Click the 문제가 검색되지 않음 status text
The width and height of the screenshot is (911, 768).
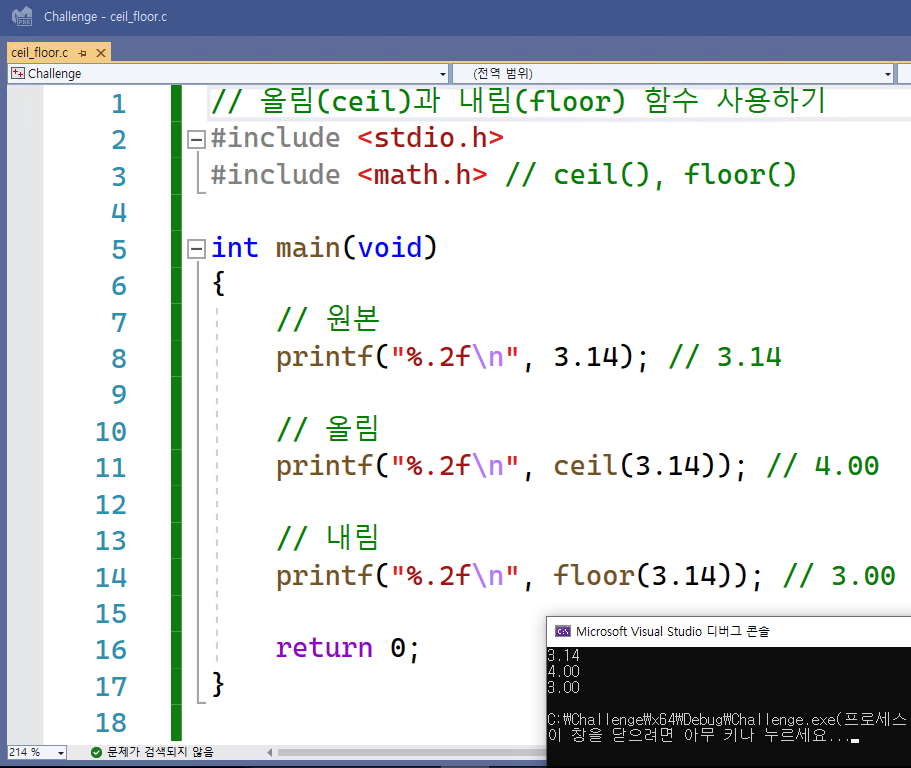(x=160, y=752)
